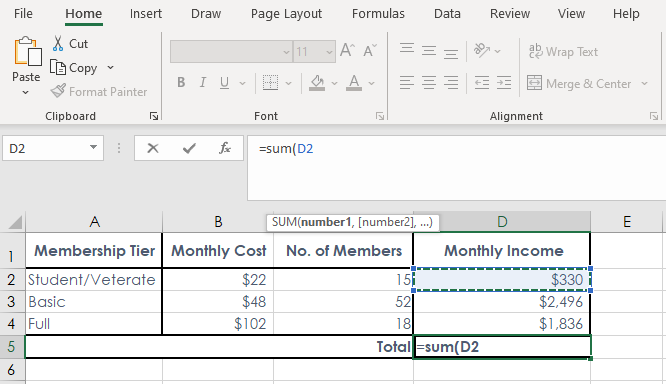Switch to the View tab
The height and width of the screenshot is (384, 666).
[571, 14]
